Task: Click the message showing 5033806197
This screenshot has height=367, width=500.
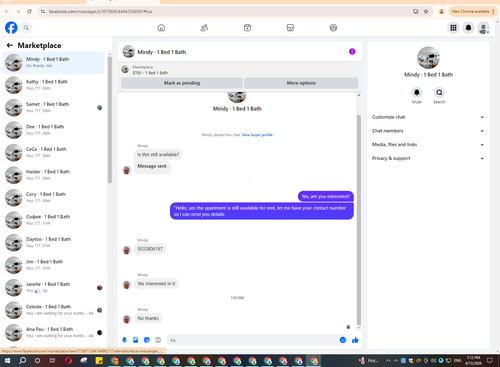Action: 150,249
